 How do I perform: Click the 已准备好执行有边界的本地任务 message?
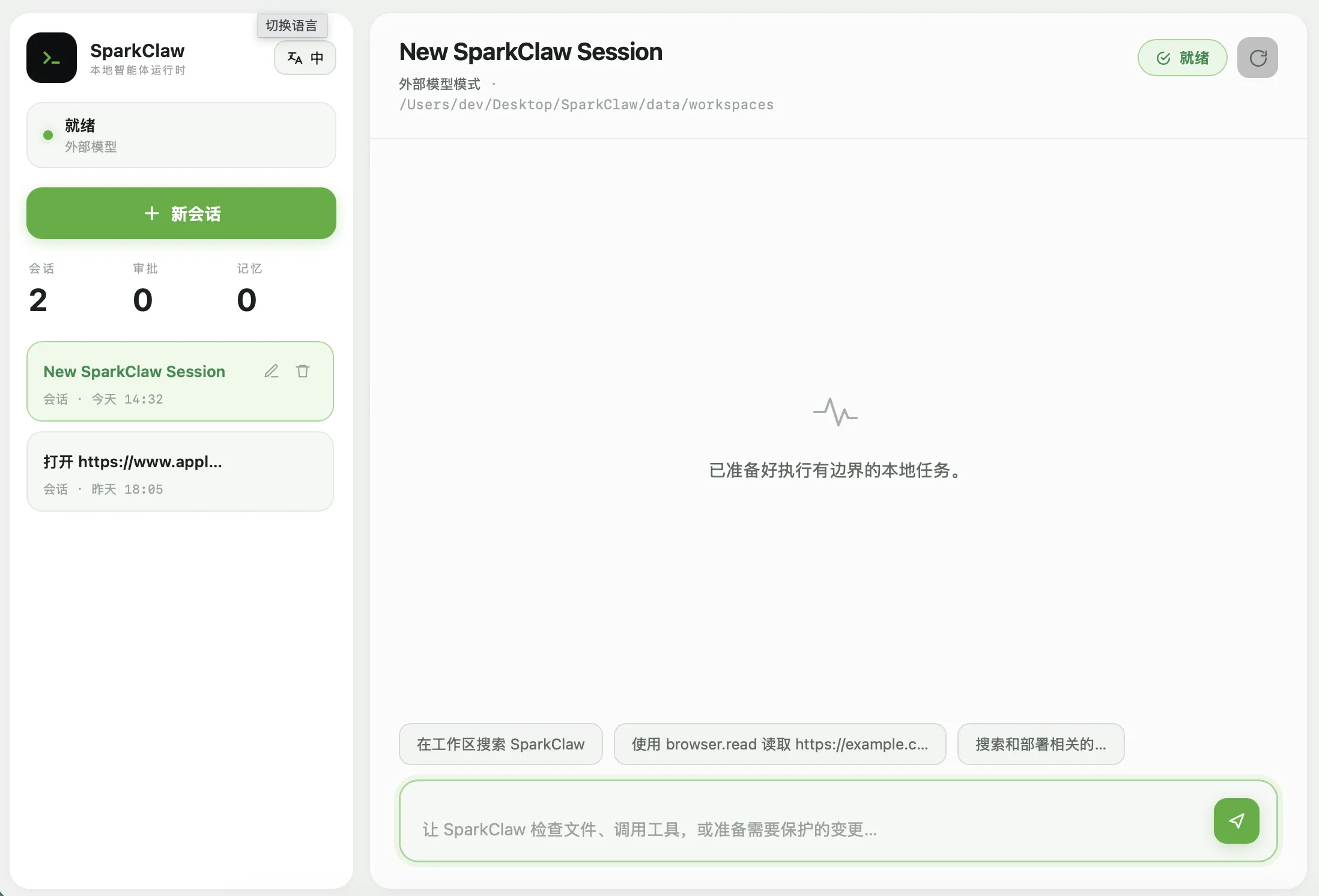[835, 470]
